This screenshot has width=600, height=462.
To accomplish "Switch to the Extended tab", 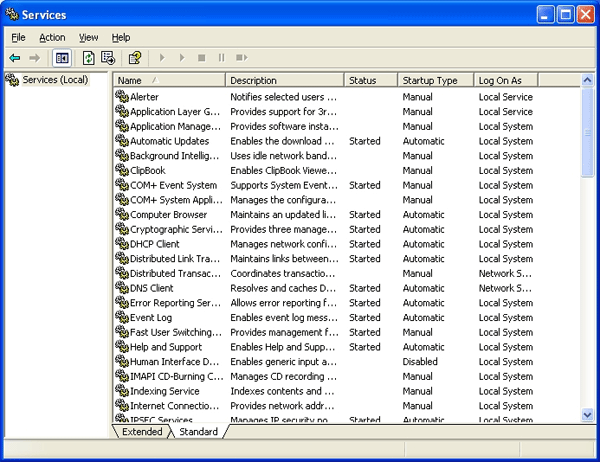I will click(x=142, y=432).
